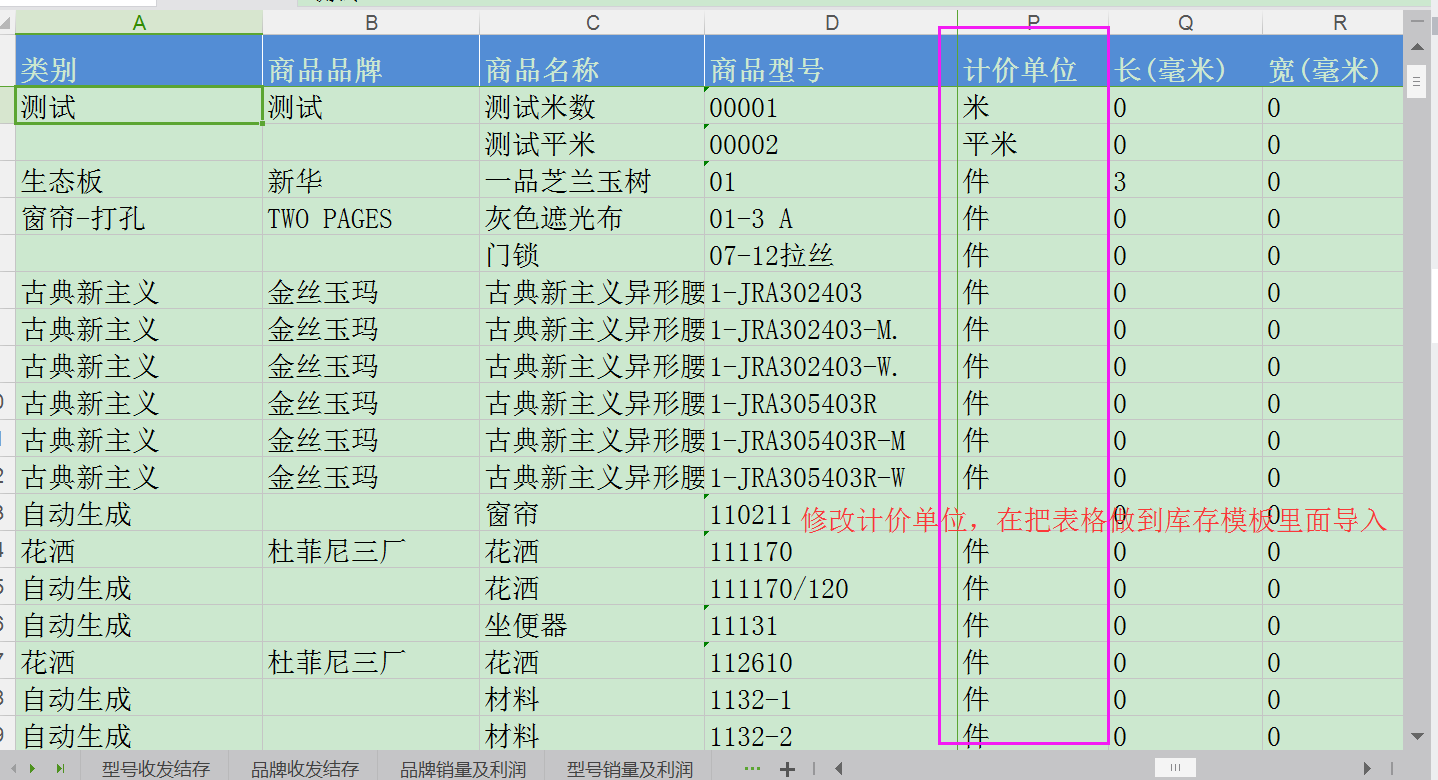Select column B header
Image resolution: width=1438 pixels, height=780 pixels.
pos(371,22)
